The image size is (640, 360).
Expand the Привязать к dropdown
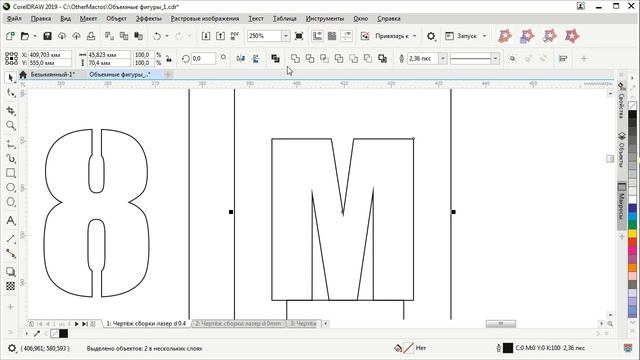point(414,36)
